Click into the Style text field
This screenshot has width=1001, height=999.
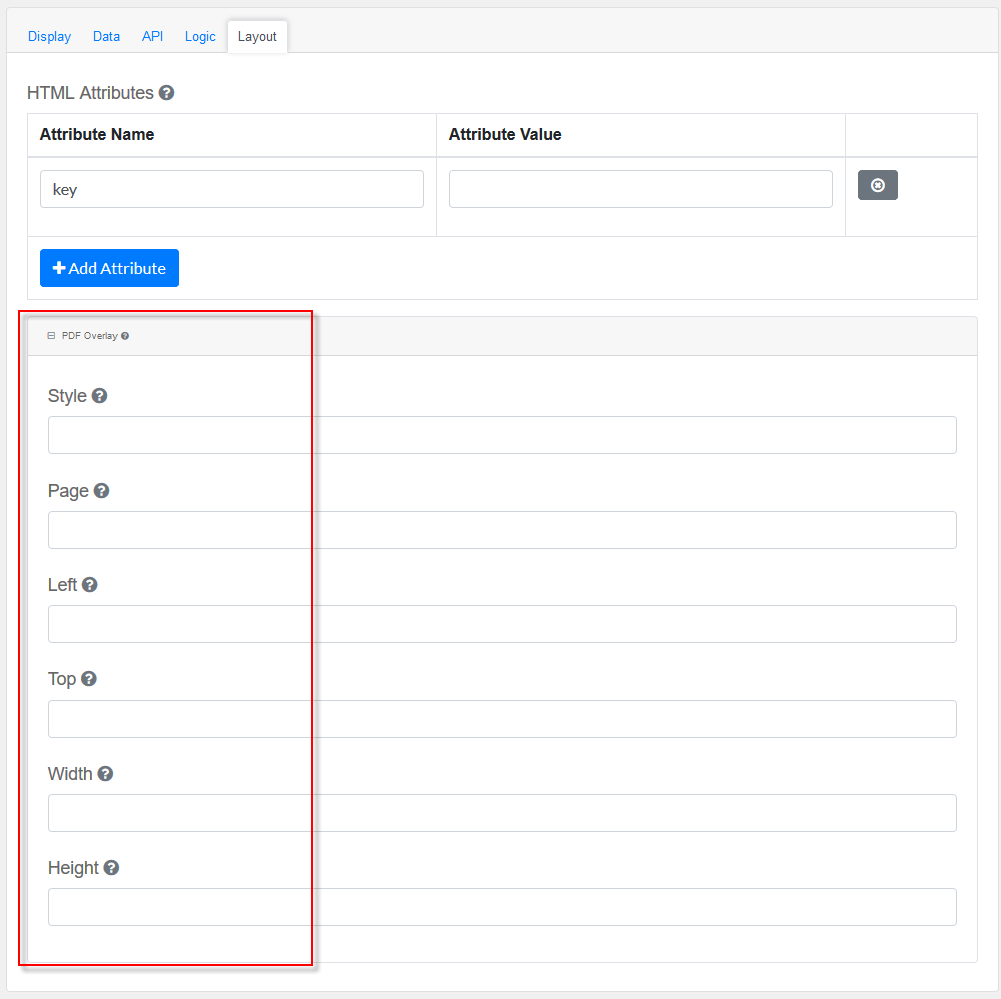pos(502,435)
